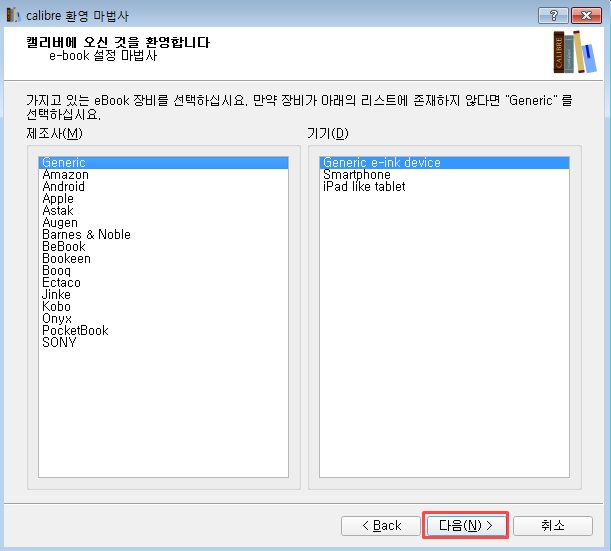Image resolution: width=611 pixels, height=551 pixels.
Task: Select BeBook manufacturer
Action: point(163,247)
